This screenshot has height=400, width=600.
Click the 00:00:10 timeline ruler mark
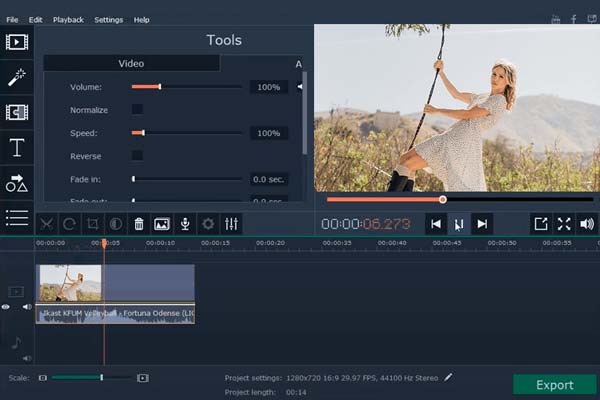160,243
